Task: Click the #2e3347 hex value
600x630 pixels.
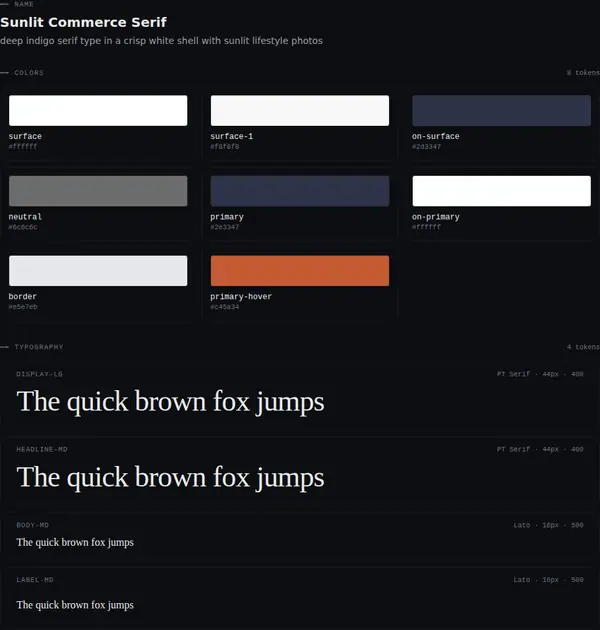Action: (225, 227)
